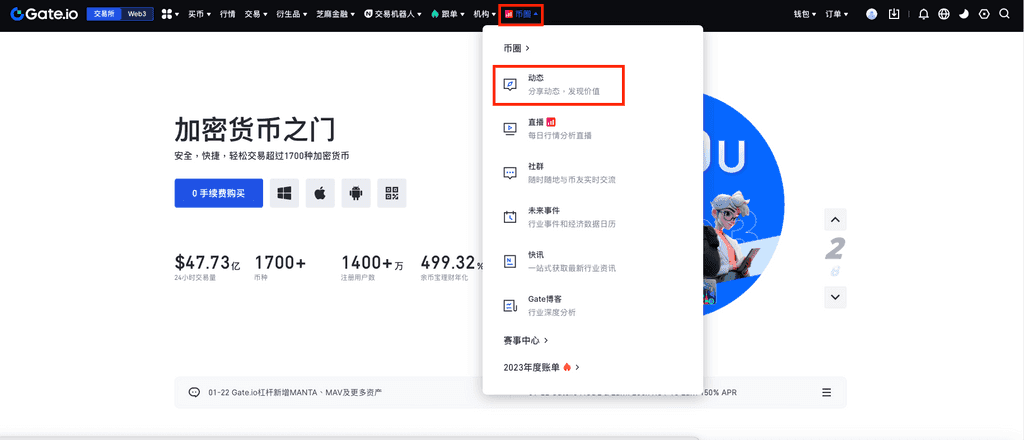Select the 交易所 toggle option

coord(104,14)
